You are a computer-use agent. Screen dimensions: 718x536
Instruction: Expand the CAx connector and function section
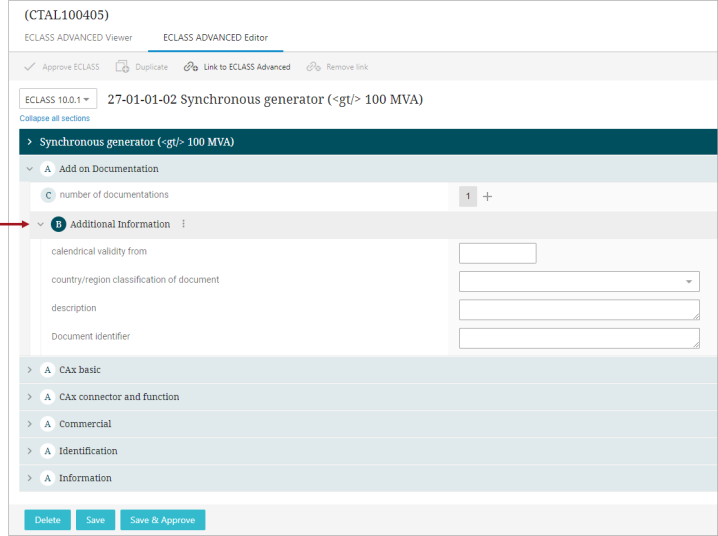pyautogui.click(x=30, y=397)
